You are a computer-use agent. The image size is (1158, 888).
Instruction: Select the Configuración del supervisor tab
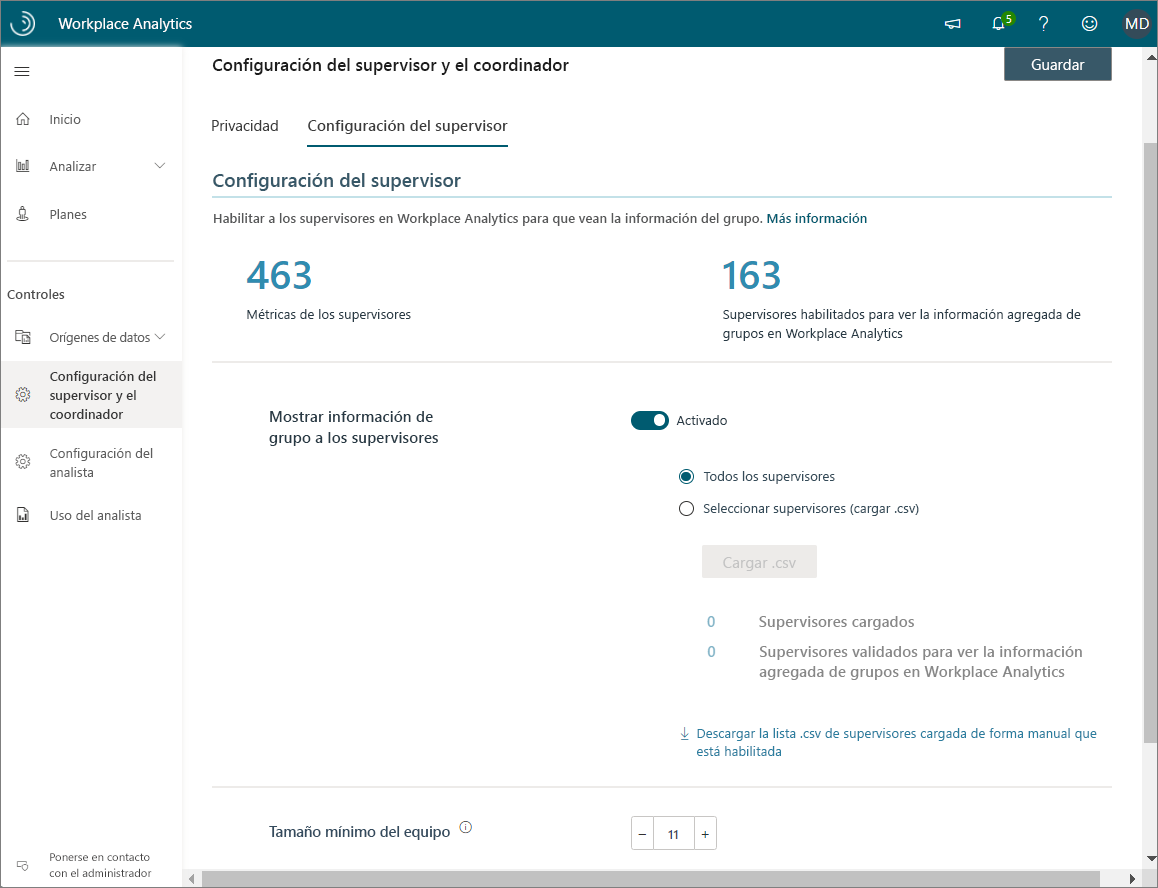coord(408,126)
